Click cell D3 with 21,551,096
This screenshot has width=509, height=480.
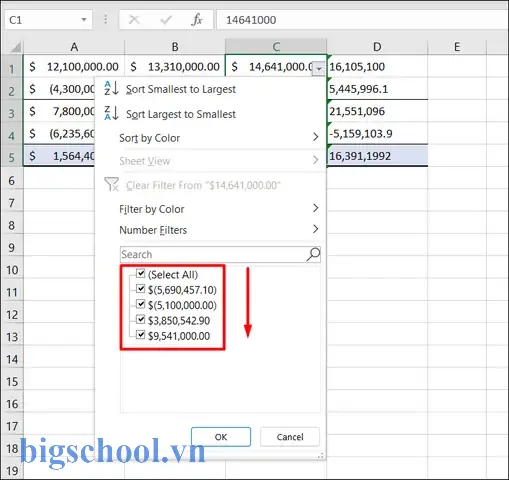377,111
